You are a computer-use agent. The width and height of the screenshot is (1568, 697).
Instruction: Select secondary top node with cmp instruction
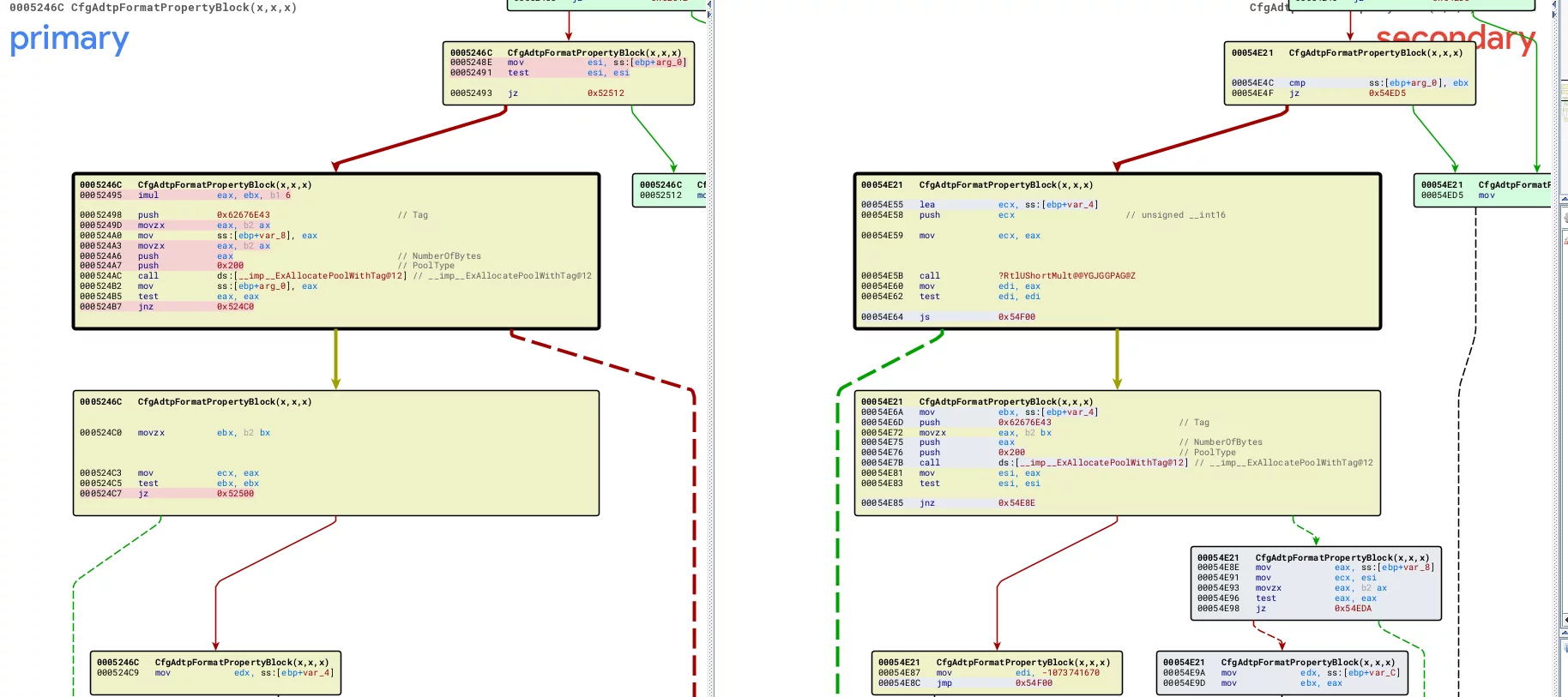[1350, 74]
